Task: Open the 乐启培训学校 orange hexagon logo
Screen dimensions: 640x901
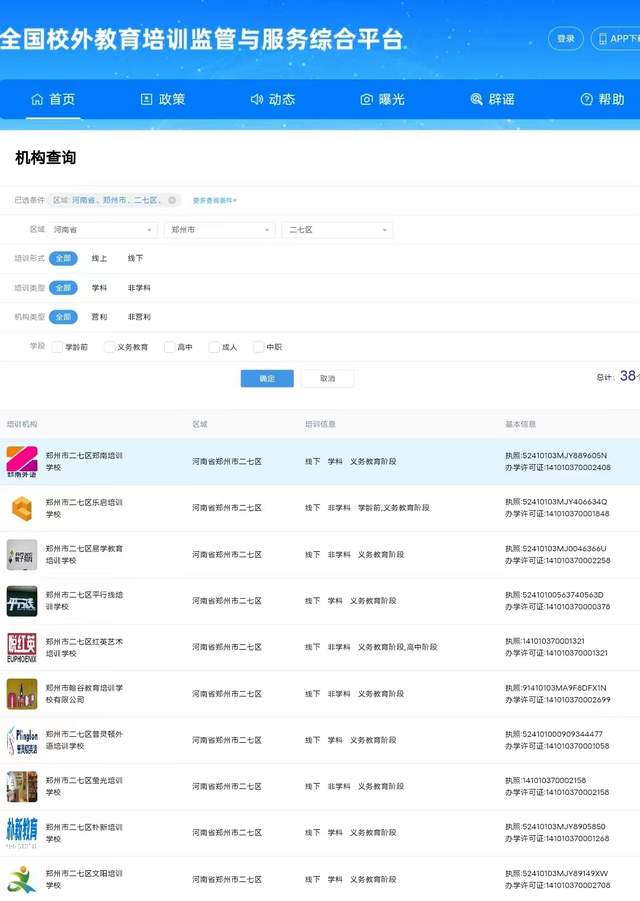Action: 22,508
